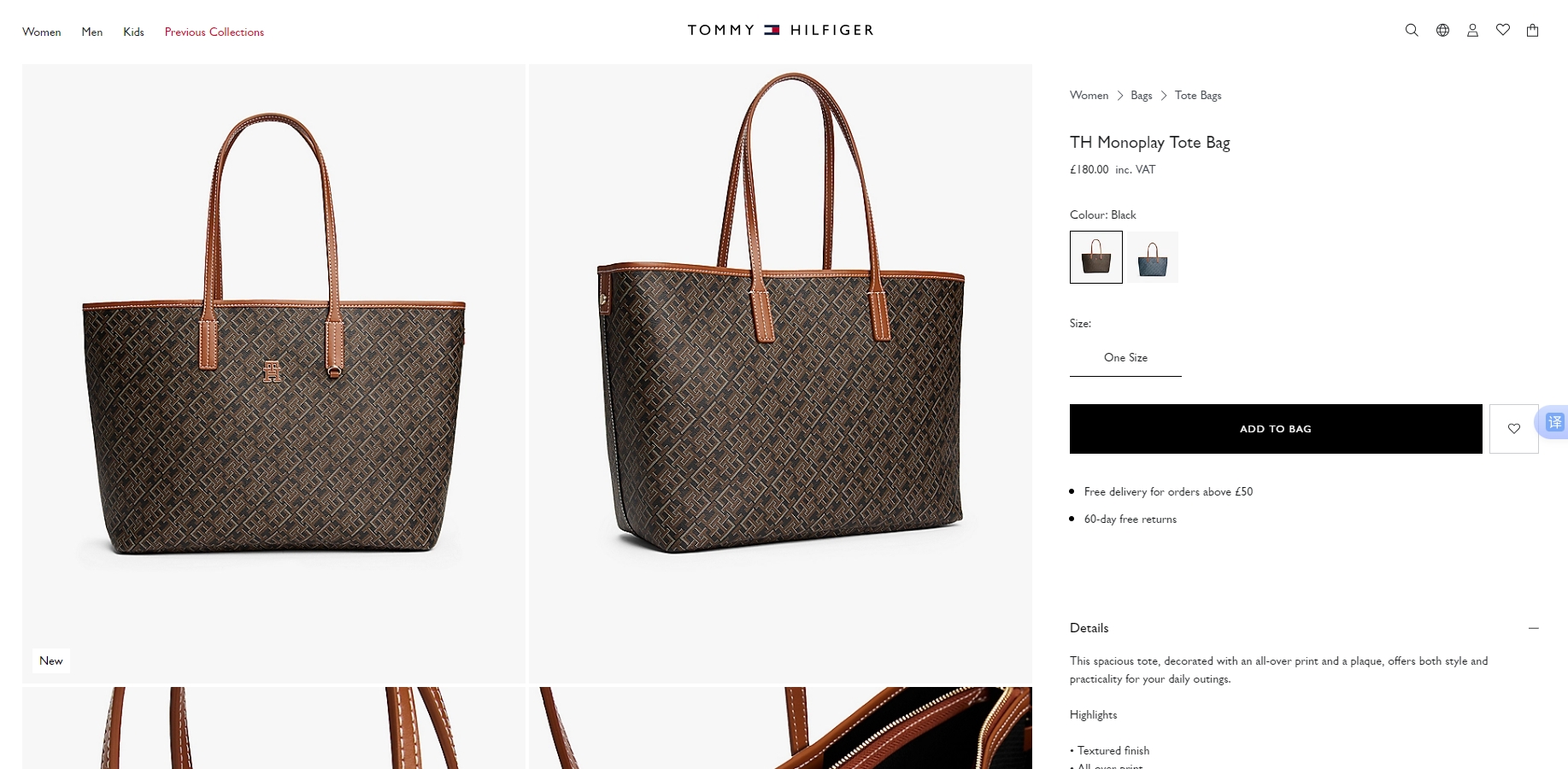Open the Kids menu
This screenshot has width=1568, height=769.
click(x=133, y=32)
